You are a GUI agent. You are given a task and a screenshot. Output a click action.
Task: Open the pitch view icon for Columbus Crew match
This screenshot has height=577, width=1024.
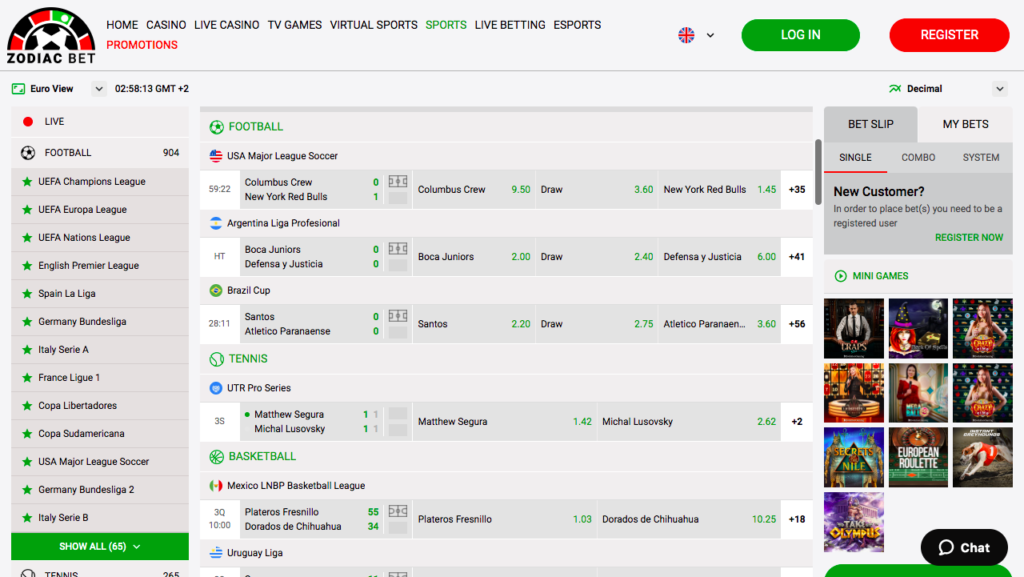pyautogui.click(x=398, y=181)
